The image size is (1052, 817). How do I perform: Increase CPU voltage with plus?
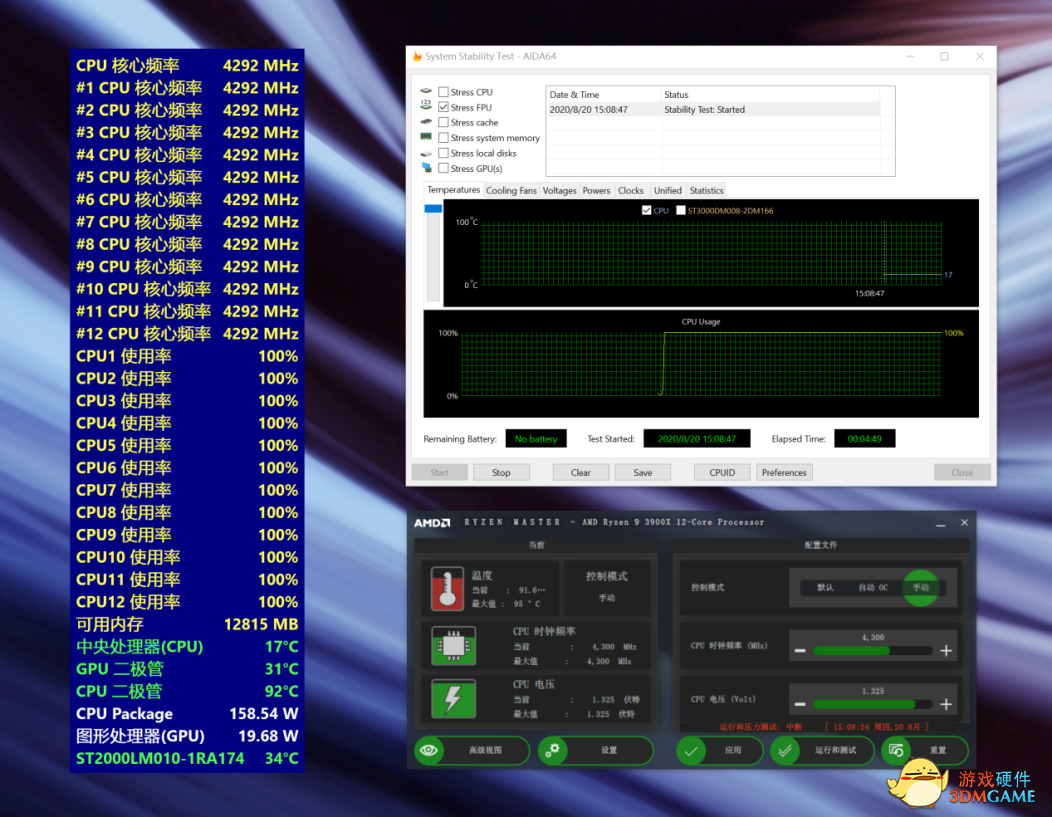(x=946, y=704)
